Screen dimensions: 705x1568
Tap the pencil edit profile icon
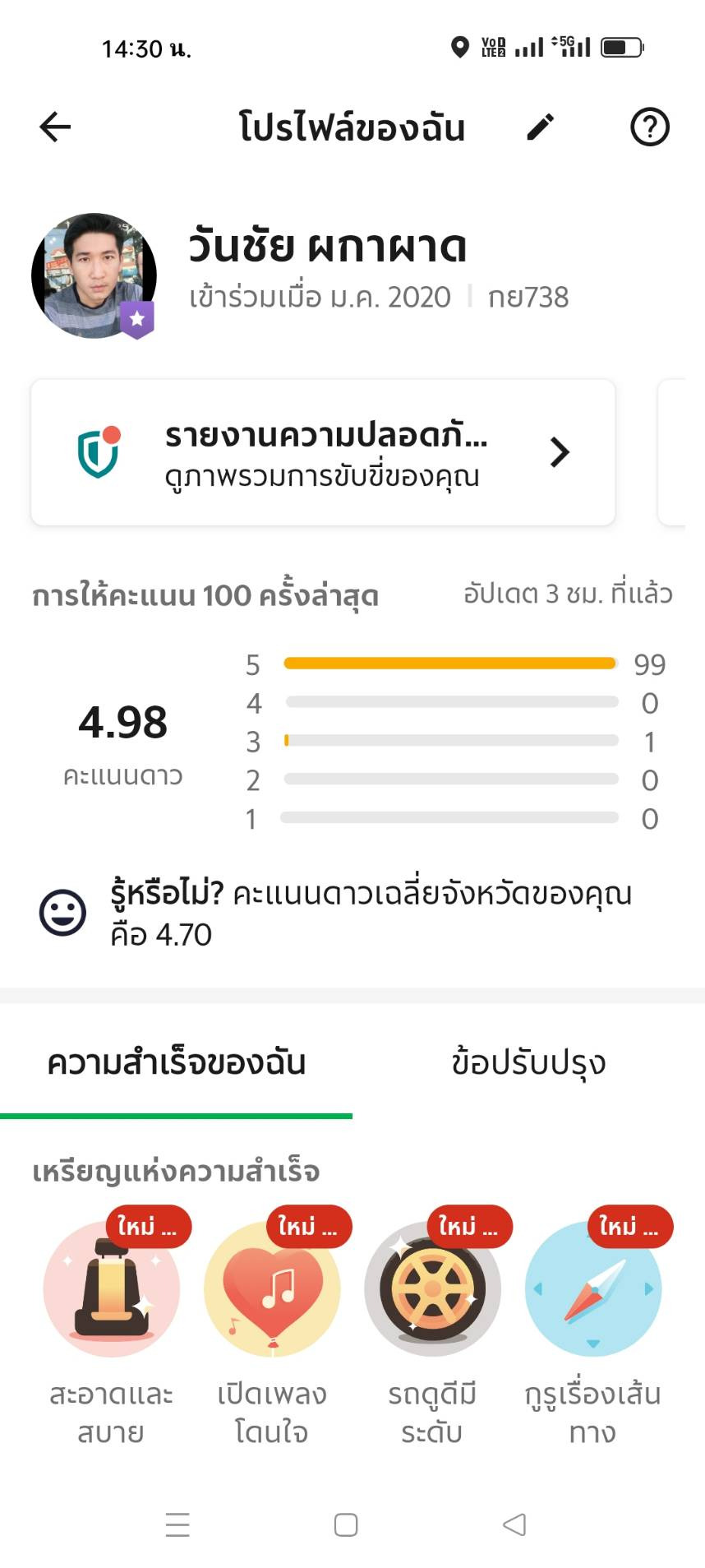(x=540, y=127)
